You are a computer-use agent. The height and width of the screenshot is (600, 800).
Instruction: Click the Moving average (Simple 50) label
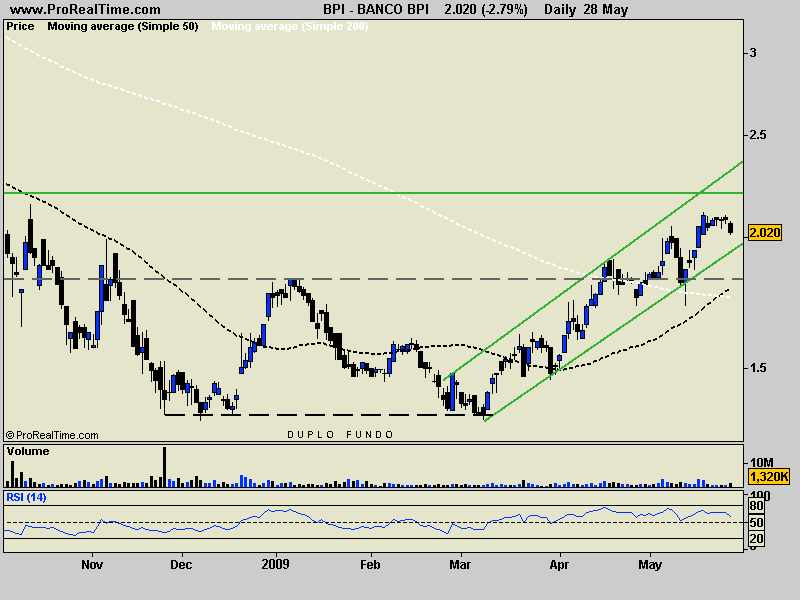[123, 27]
